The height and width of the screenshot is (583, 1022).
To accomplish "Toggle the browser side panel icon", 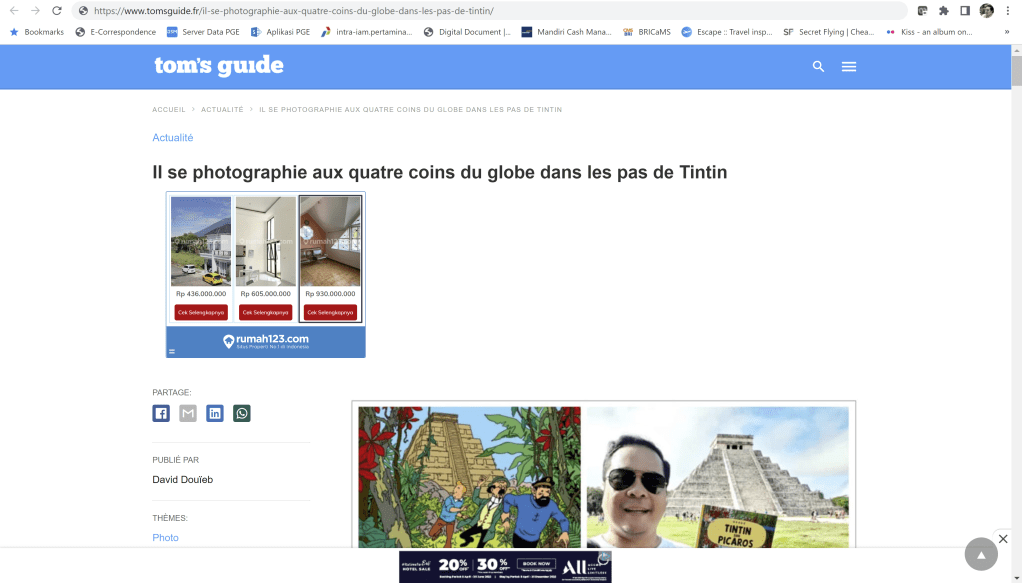I will point(965,11).
